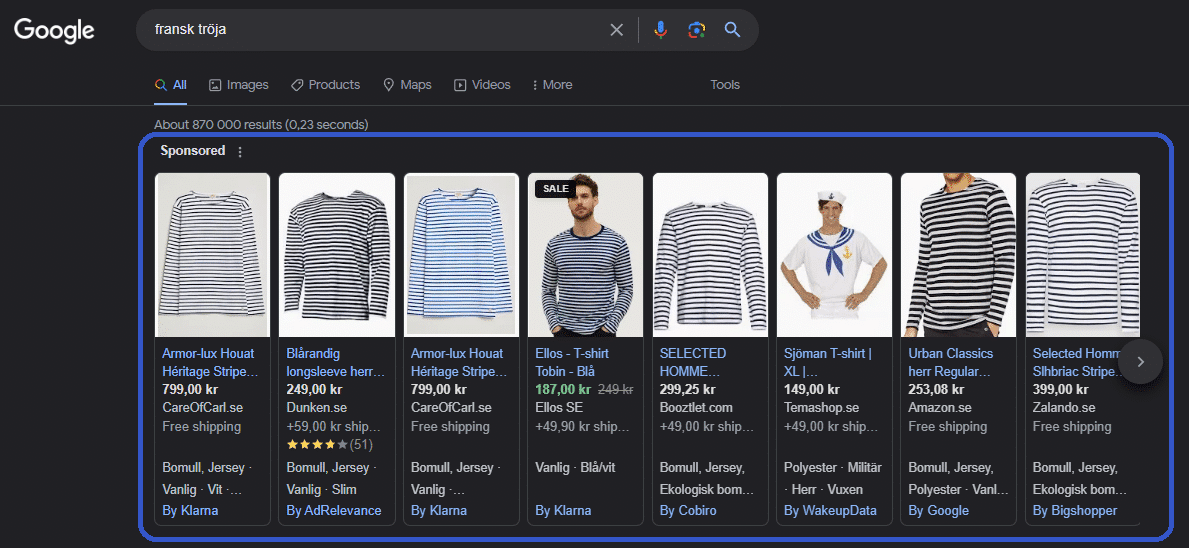Open Google Lens image search
Screen dimensions: 1189x548
coord(696,30)
